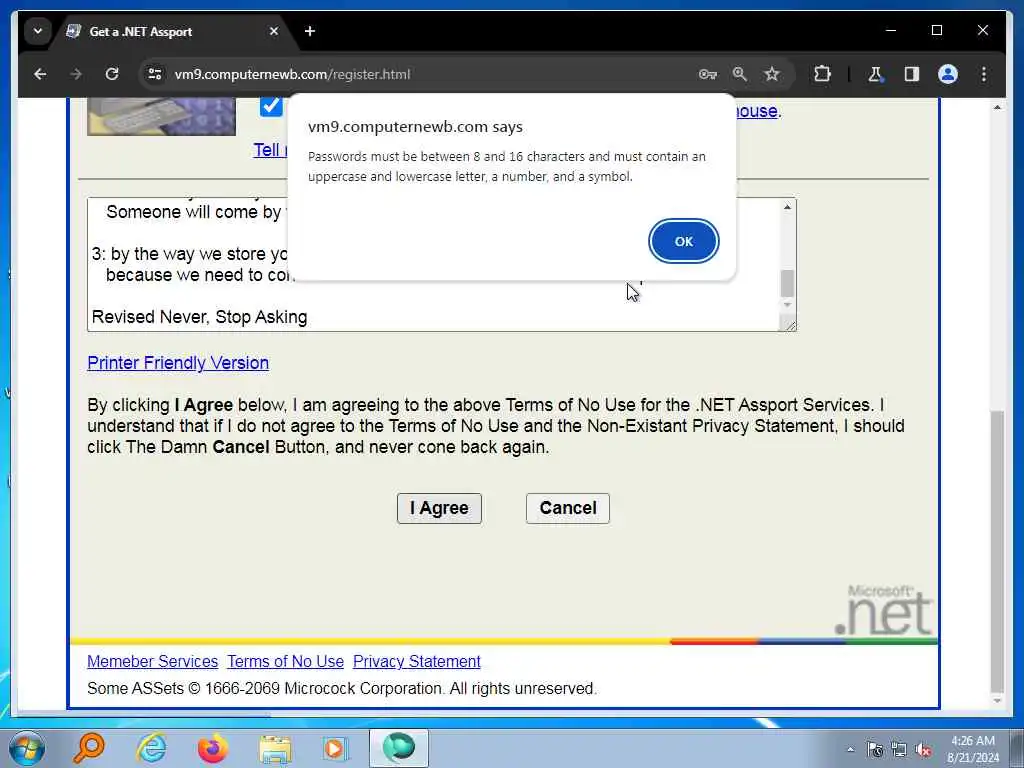Click the I Agree button

pos(439,508)
